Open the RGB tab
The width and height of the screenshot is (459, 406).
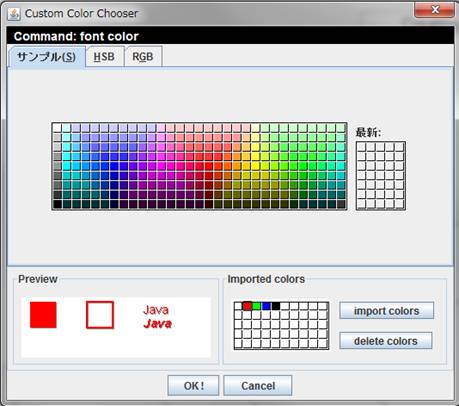143,57
